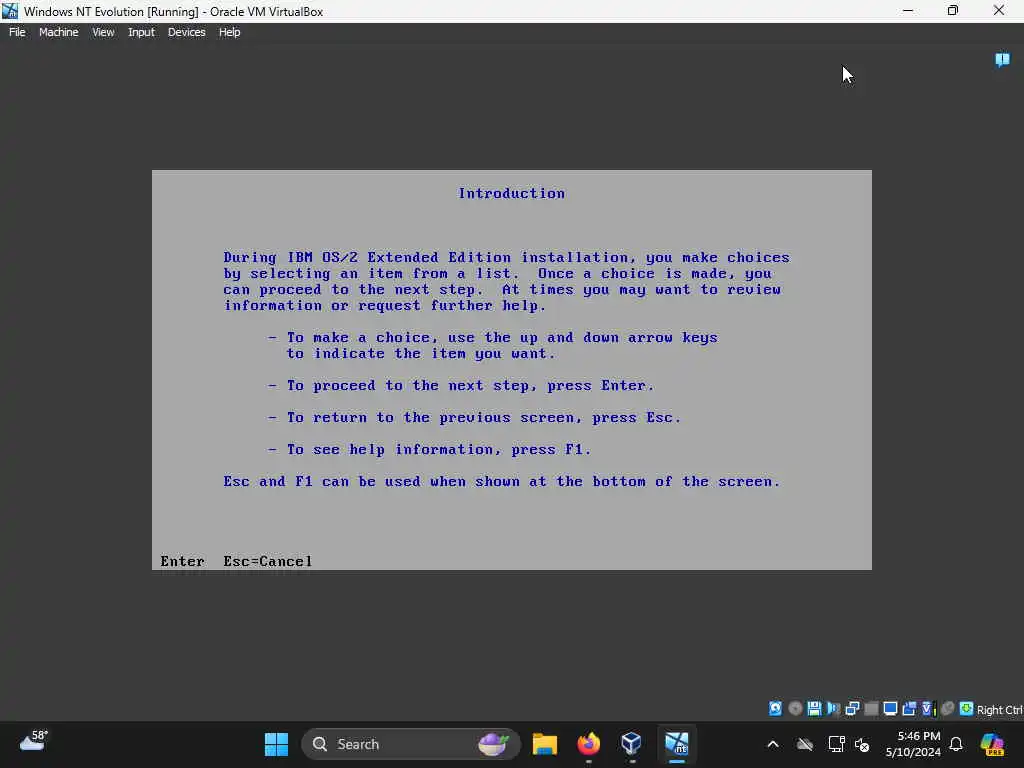Click the floppy disk status icon
The height and width of the screenshot is (768, 1024).
[x=814, y=709]
